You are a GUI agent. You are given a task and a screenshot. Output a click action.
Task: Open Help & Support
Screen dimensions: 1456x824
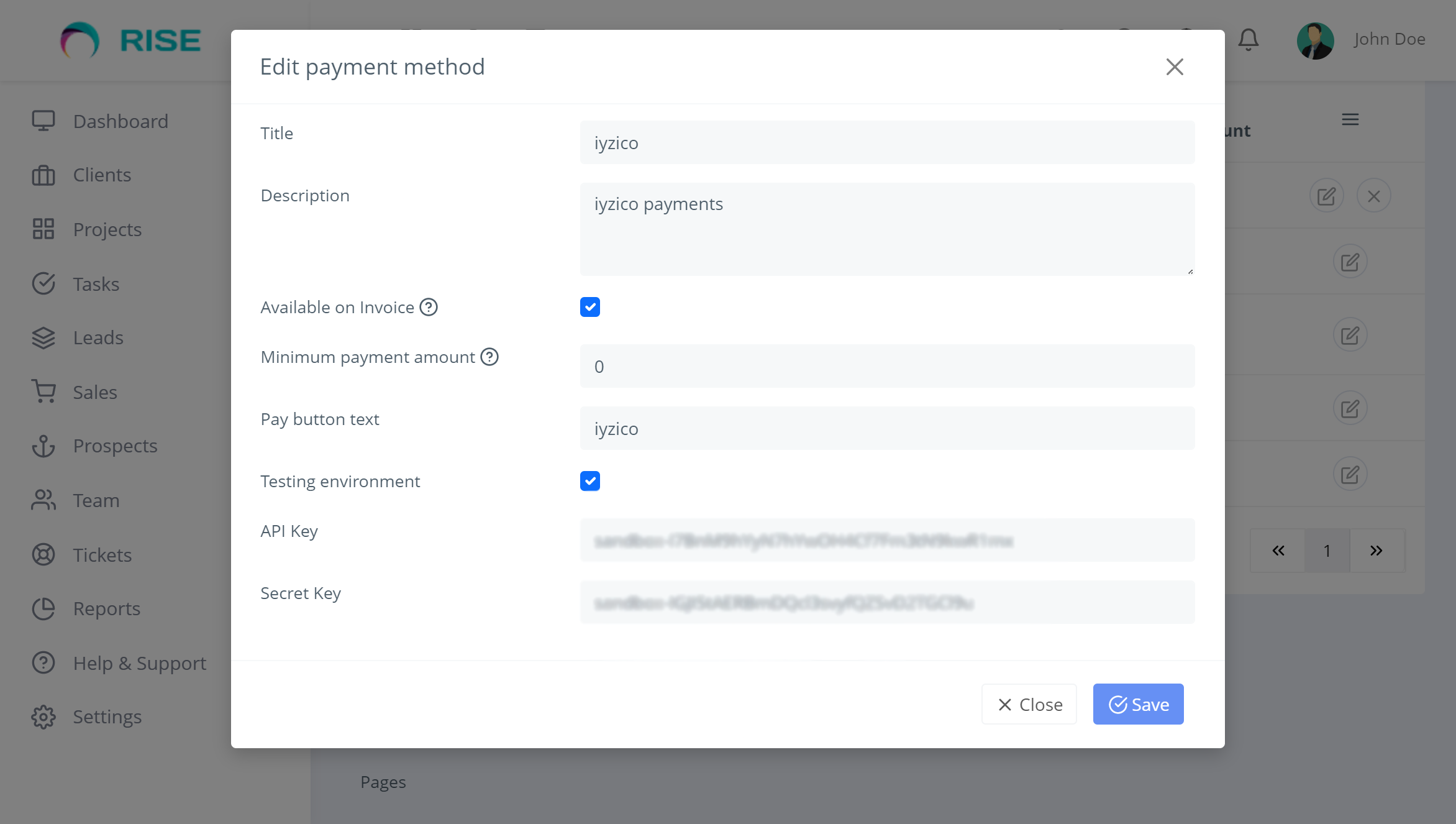tap(139, 663)
